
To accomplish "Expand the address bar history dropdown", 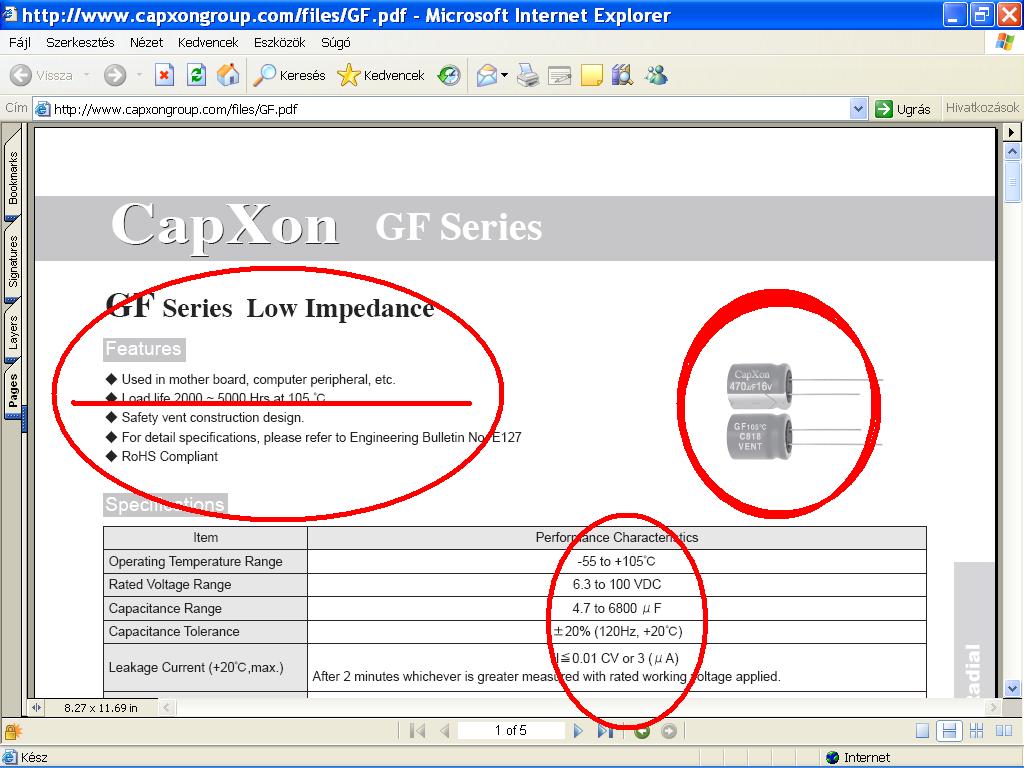I will point(859,109).
